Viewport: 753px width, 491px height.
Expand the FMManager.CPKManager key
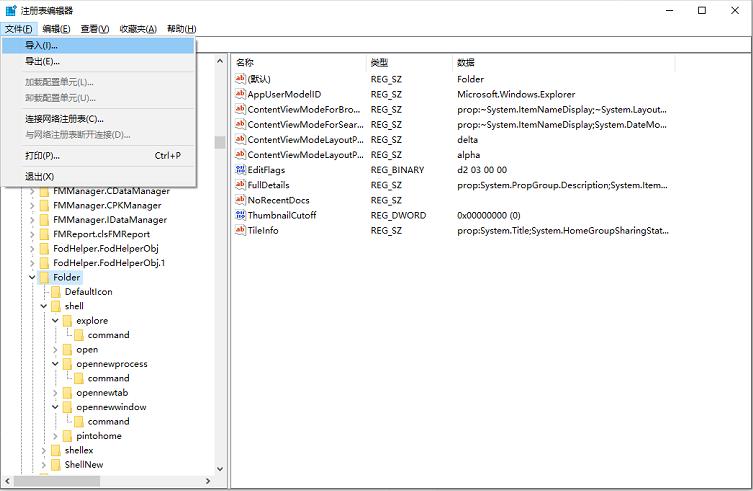point(32,205)
